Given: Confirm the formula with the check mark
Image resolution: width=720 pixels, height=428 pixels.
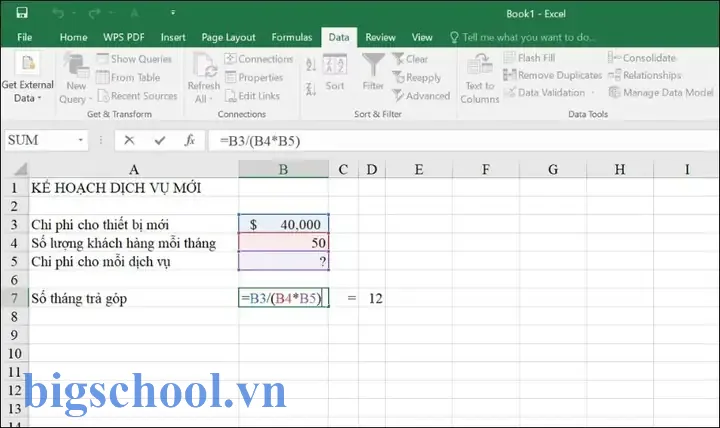Looking at the screenshot, I should (160, 140).
